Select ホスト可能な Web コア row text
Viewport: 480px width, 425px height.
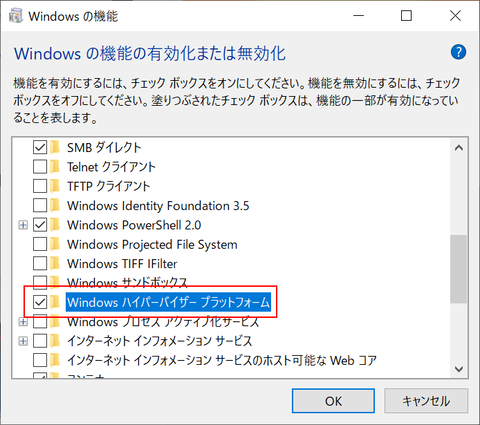click(222, 360)
